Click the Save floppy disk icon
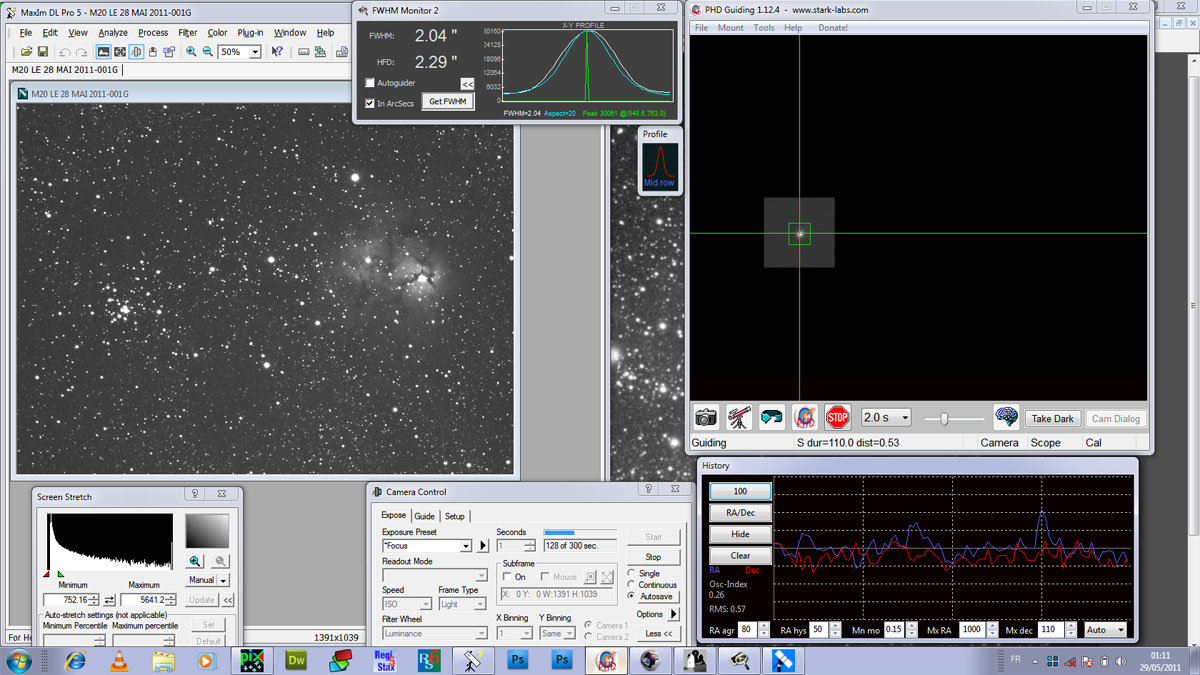The width and height of the screenshot is (1200, 675). [x=44, y=52]
